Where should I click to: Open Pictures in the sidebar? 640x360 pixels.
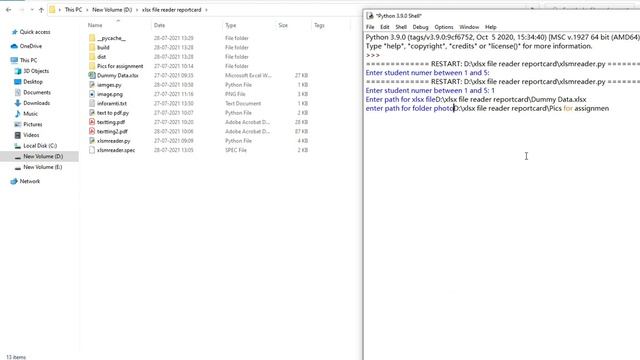29,124
